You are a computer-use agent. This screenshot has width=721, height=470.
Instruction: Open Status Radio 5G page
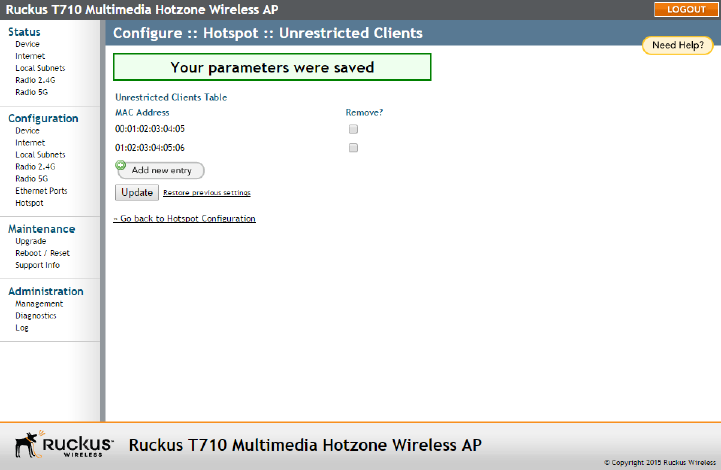click(x=31, y=92)
